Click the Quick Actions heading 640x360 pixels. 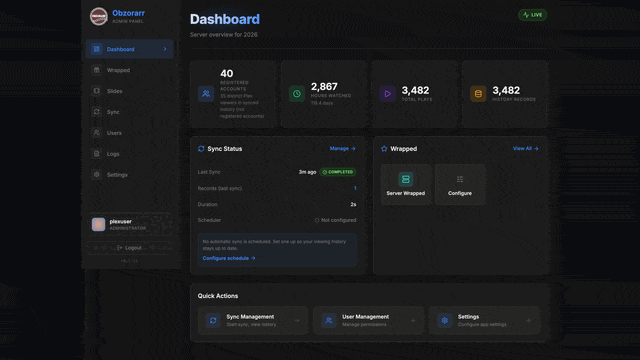click(x=218, y=296)
